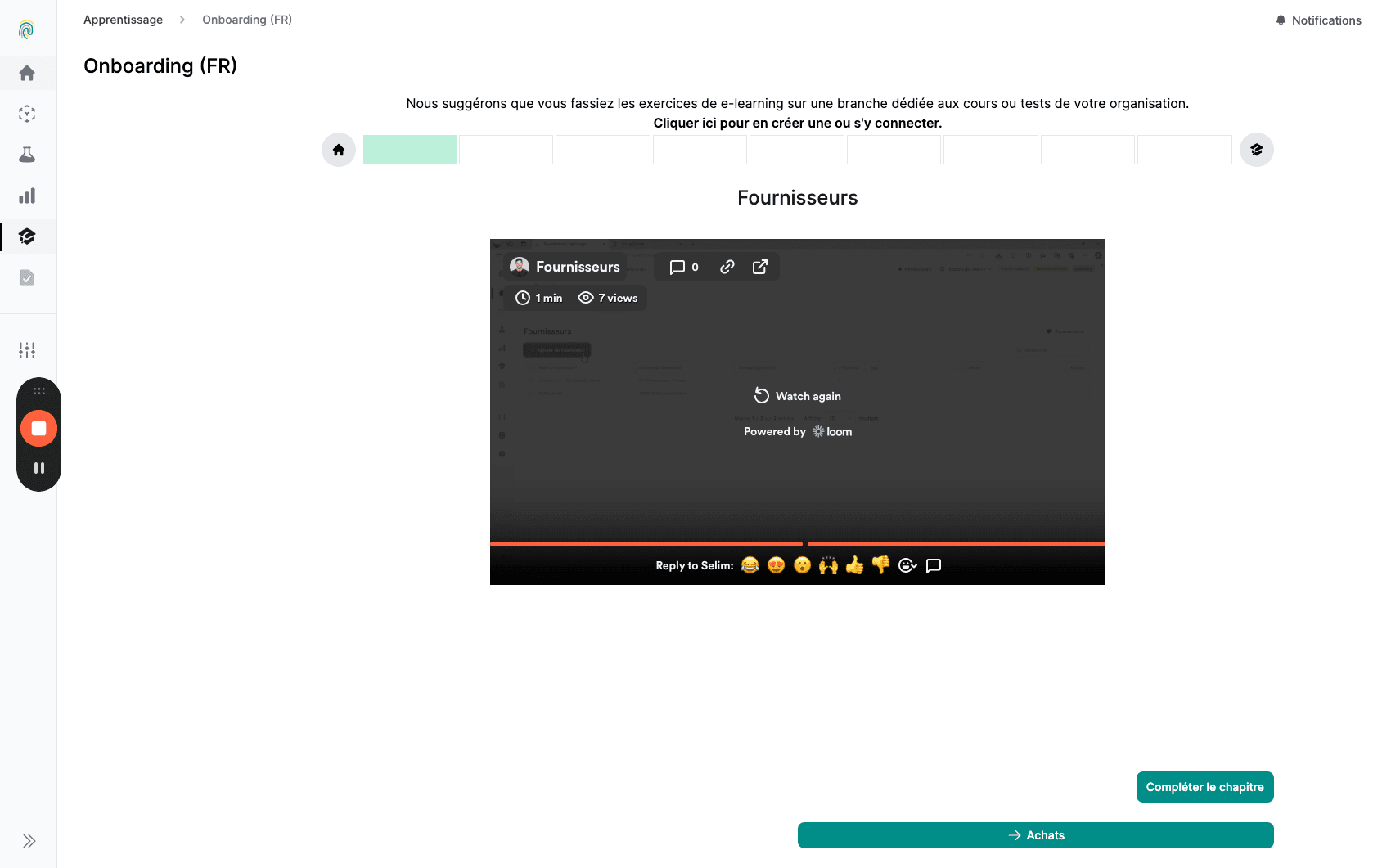
Task: Open the Apprentissage breadcrumb
Action: (123, 20)
